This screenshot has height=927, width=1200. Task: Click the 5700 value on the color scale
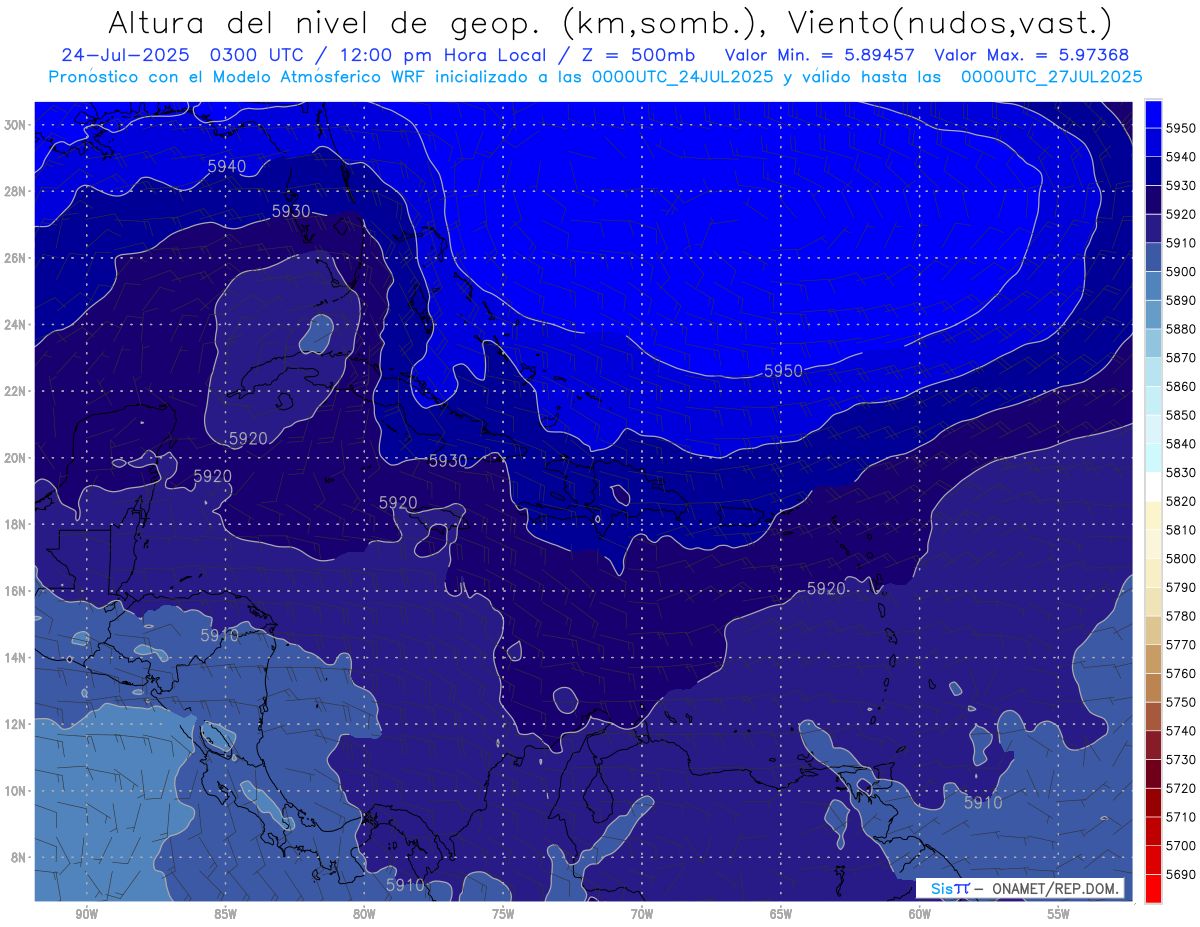pyautogui.click(x=1181, y=845)
